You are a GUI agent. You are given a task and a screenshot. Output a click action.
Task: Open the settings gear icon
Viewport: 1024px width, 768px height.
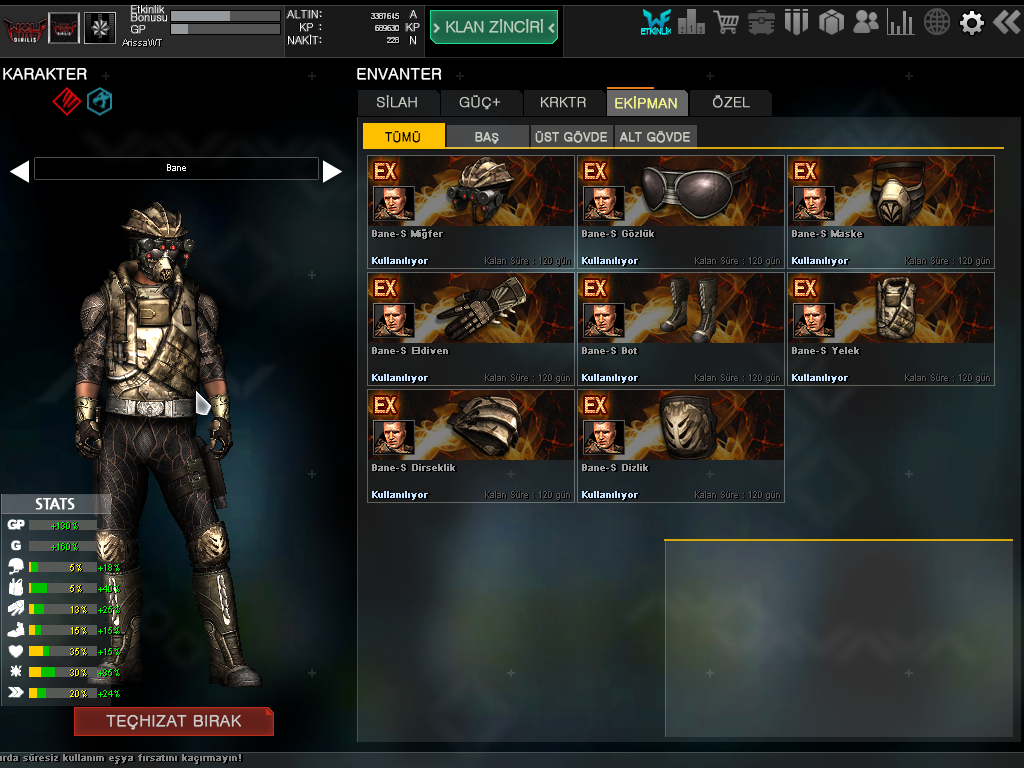tap(972, 24)
